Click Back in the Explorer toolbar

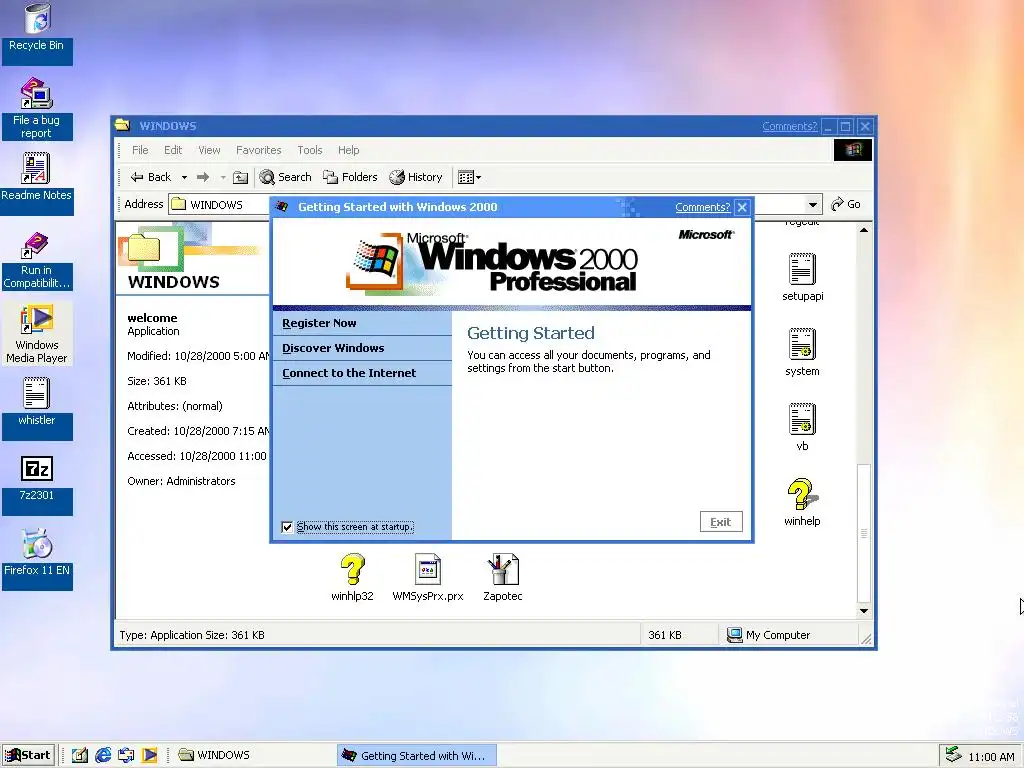pos(152,177)
